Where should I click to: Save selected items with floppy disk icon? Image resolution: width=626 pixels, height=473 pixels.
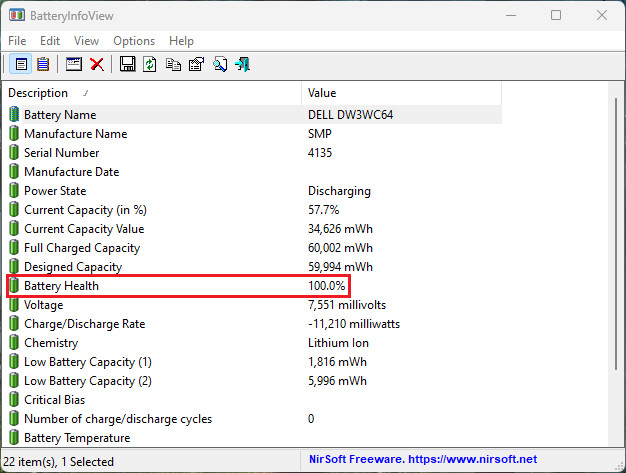127,64
